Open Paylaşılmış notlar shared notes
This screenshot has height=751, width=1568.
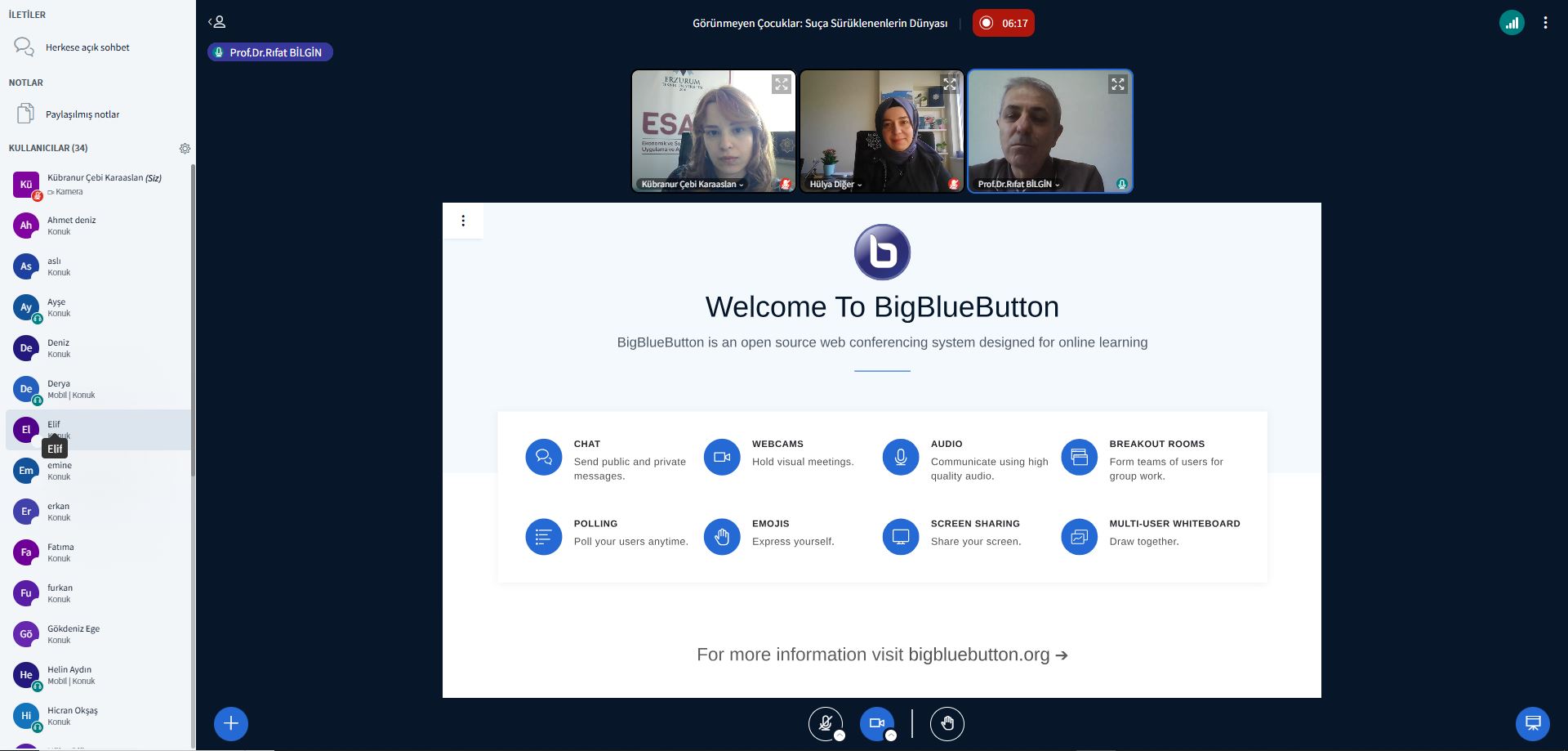[x=82, y=114]
